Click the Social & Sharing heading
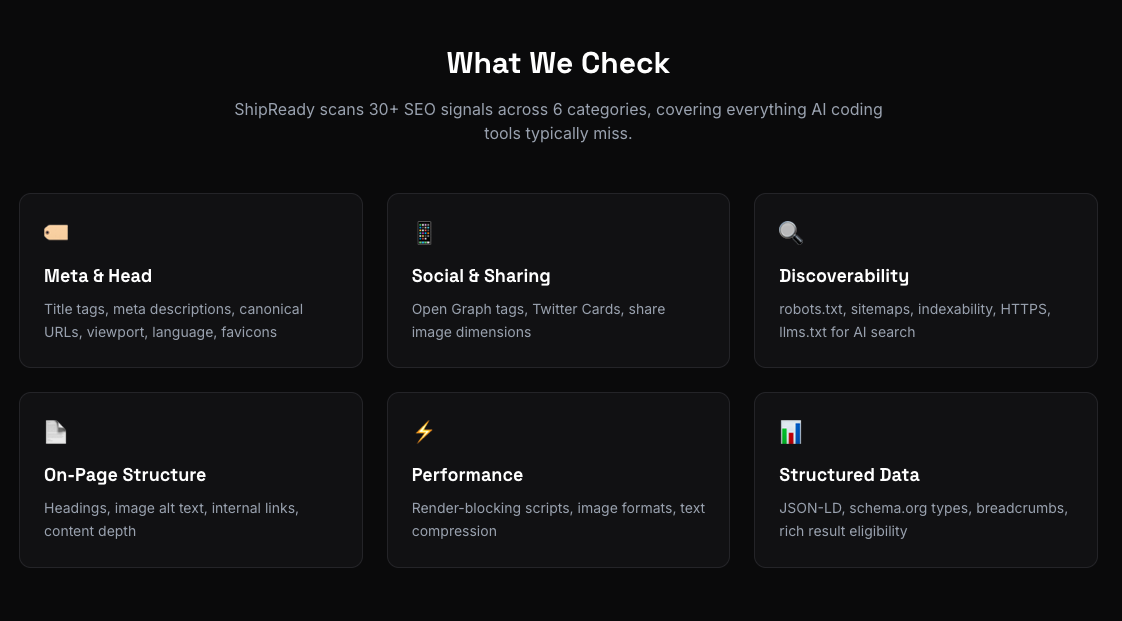This screenshot has height=621, width=1122. [x=481, y=276]
